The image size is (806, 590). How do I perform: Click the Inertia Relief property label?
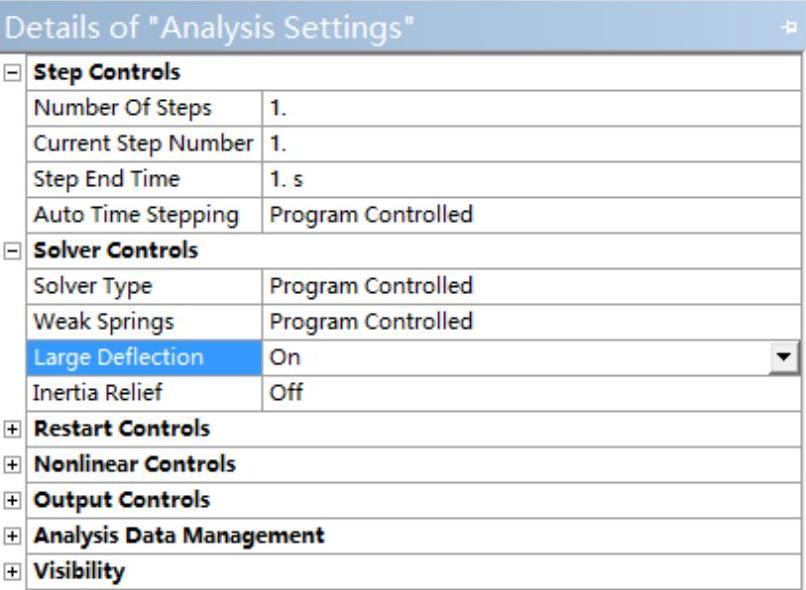click(x=98, y=393)
